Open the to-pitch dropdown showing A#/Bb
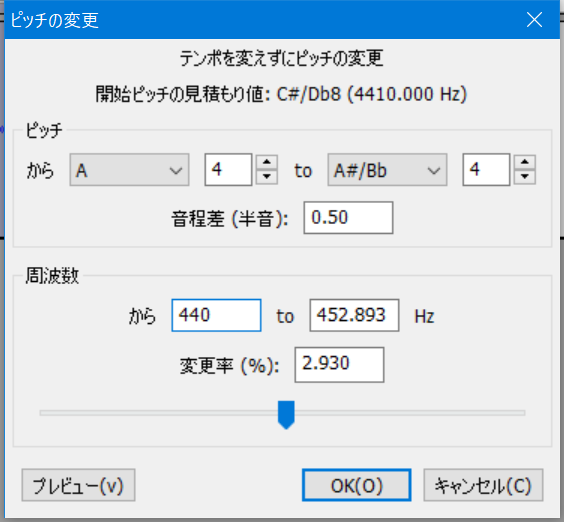The width and height of the screenshot is (564, 522). pos(387,170)
